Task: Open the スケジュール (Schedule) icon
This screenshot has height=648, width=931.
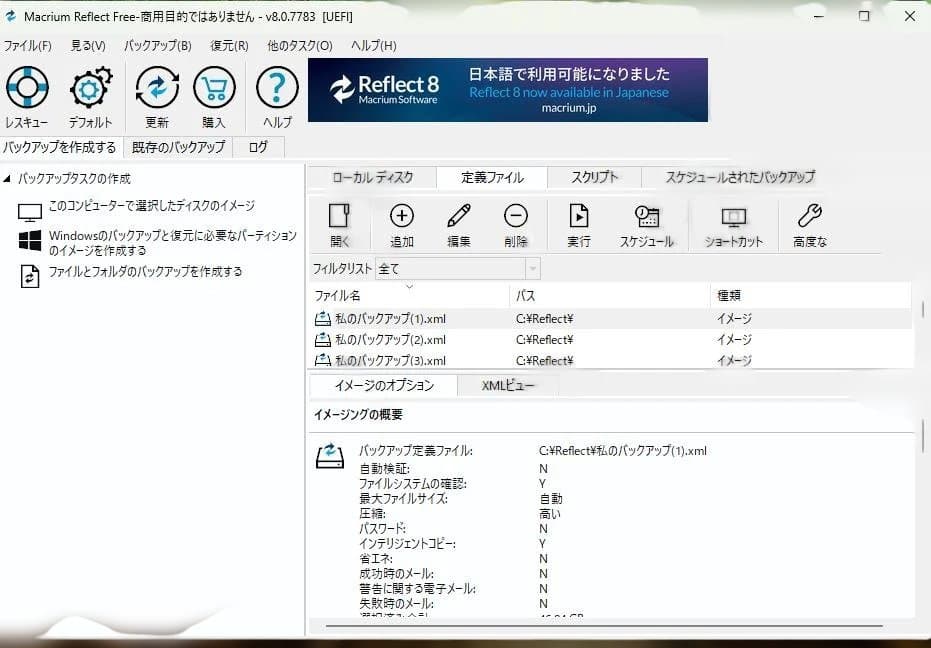Action: tap(646, 222)
